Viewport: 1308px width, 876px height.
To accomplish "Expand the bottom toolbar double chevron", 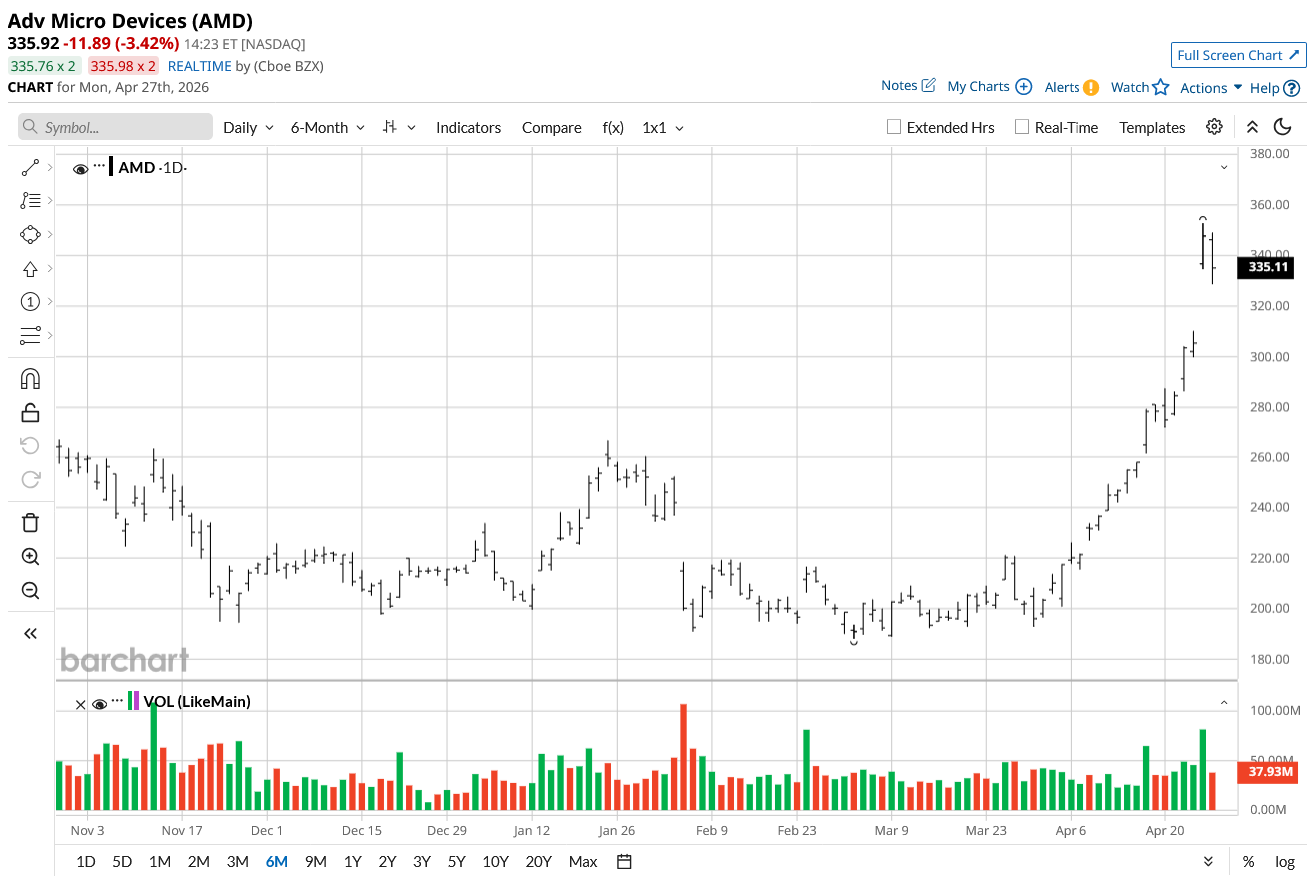I will [1208, 862].
